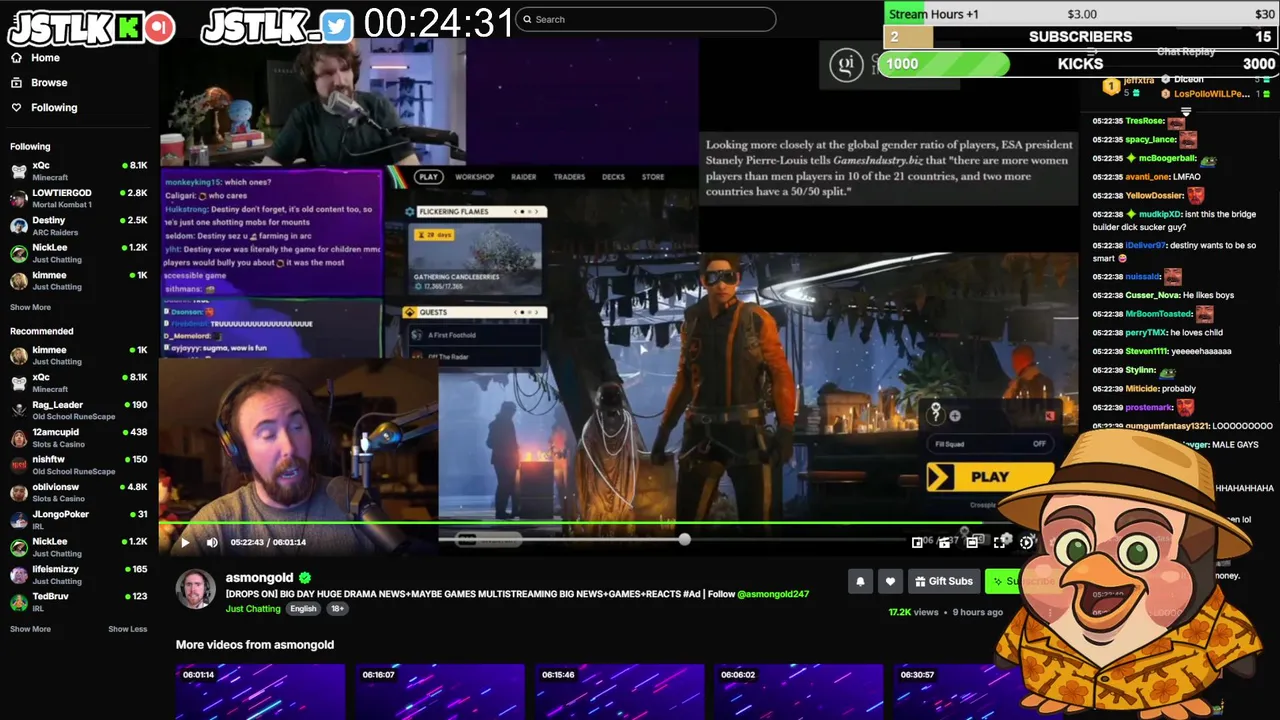Click username spacy_lance in chat
1280x720 pixels.
tap(1151, 140)
